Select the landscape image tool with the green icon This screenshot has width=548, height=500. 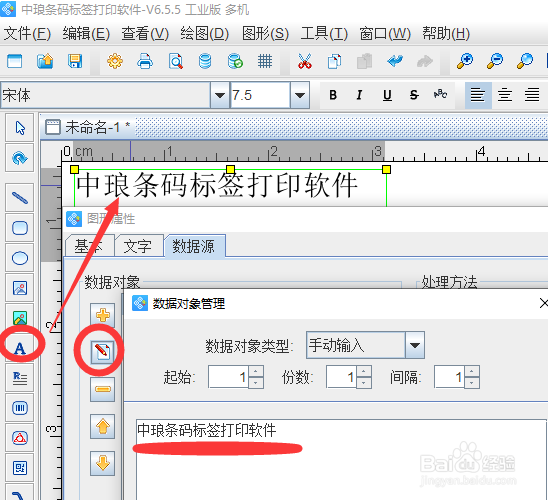click(x=20, y=318)
